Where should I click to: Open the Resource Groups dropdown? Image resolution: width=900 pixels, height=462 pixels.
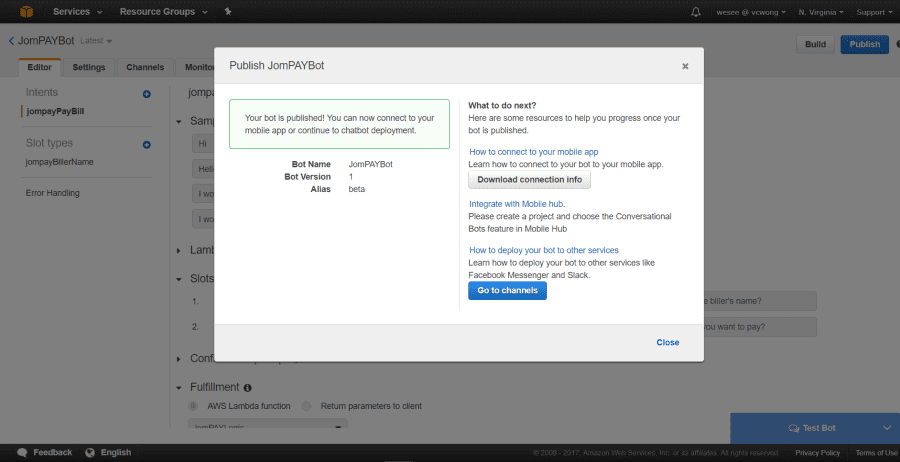pos(162,11)
